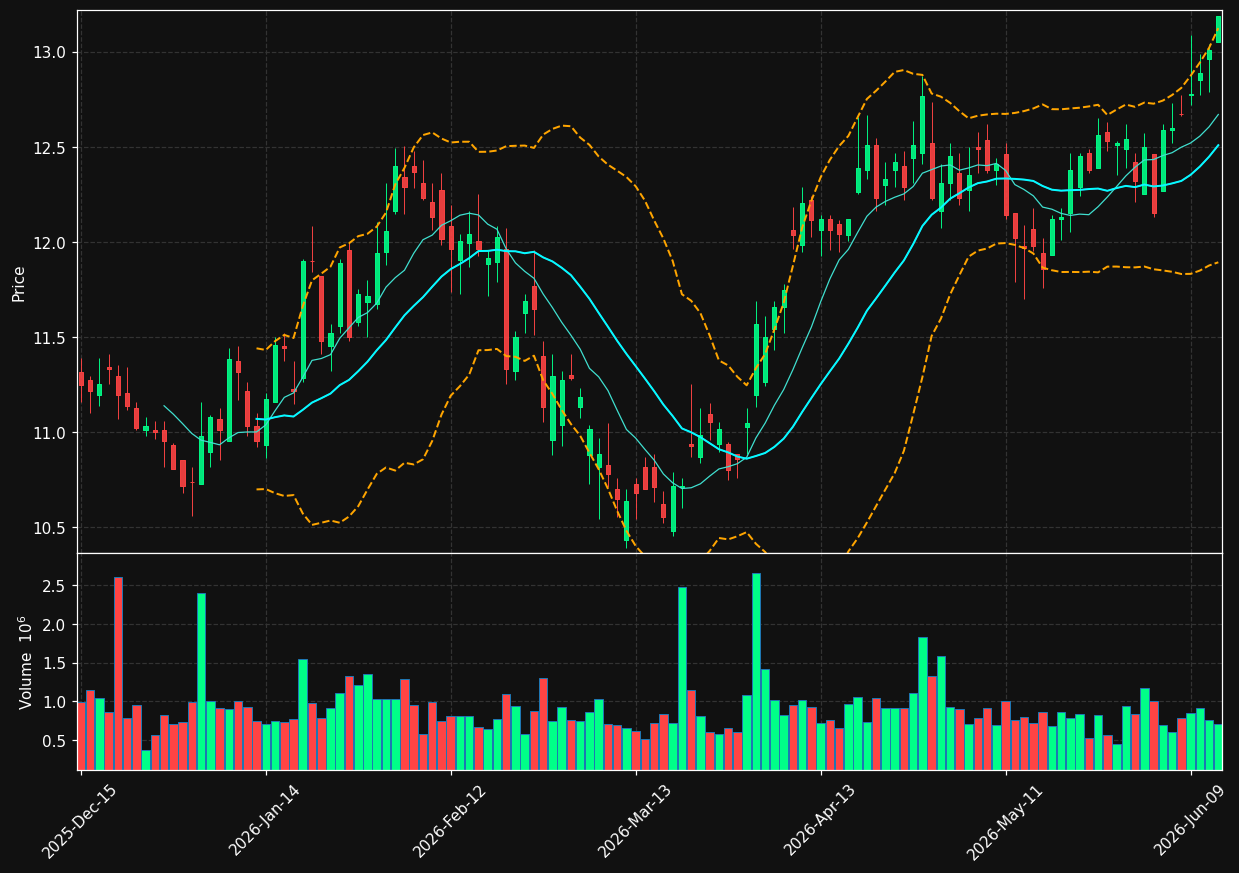Screen dimensions: 1239x873
Task: Click the 2026-Feb-12 date label
Action: tap(450, 821)
